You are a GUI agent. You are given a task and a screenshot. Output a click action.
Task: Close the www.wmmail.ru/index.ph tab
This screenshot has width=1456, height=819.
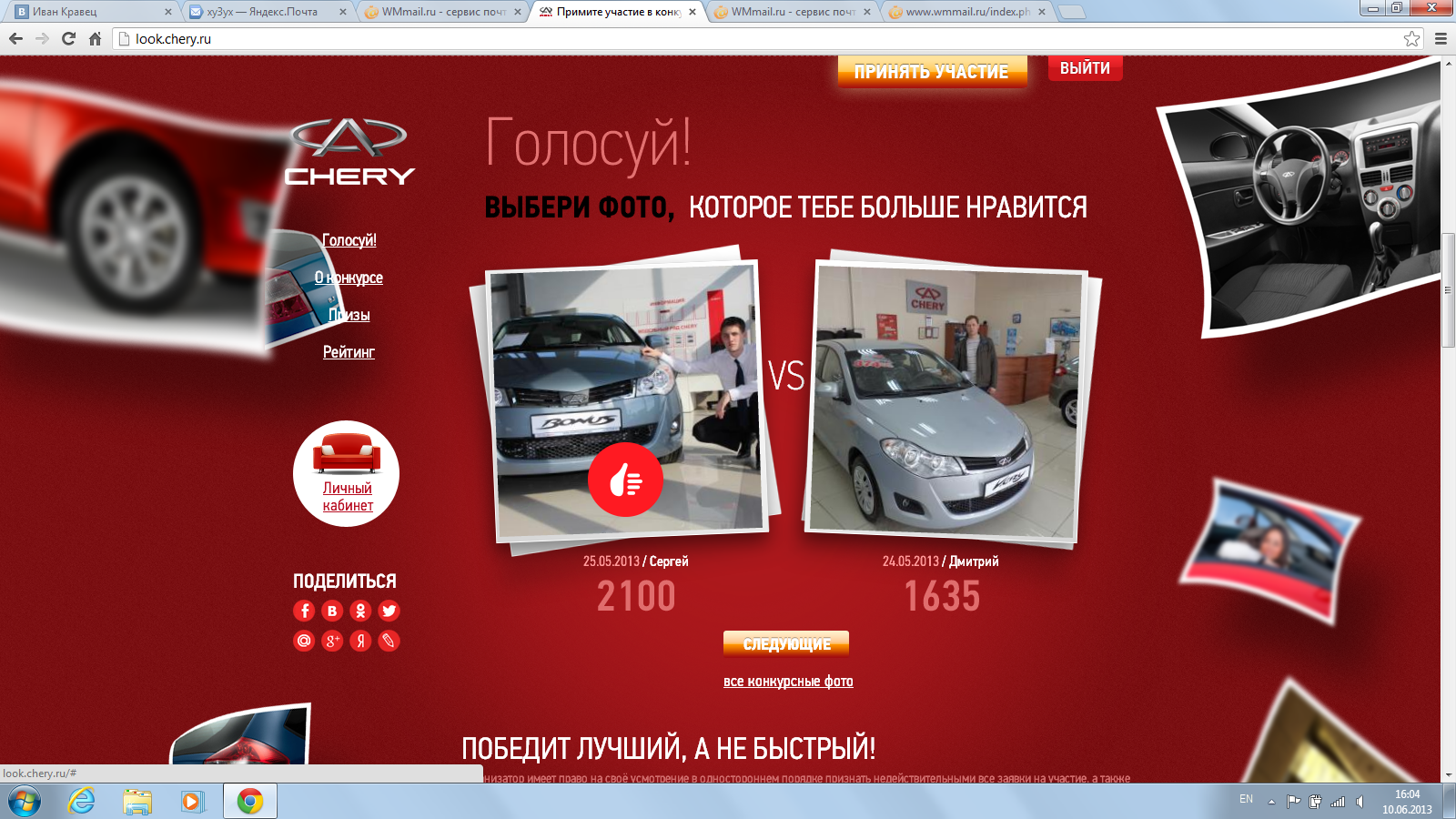pos(1042,12)
